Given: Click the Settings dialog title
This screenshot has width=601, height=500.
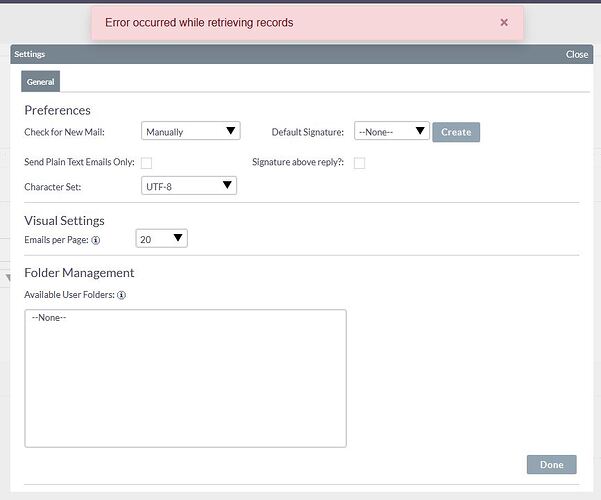Looking at the screenshot, I should 30,54.
